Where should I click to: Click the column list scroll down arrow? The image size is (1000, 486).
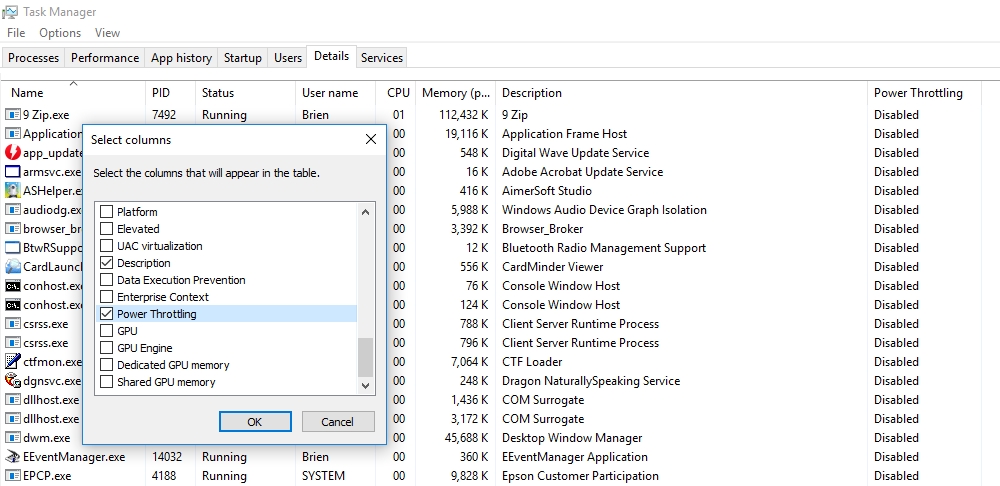point(365,385)
